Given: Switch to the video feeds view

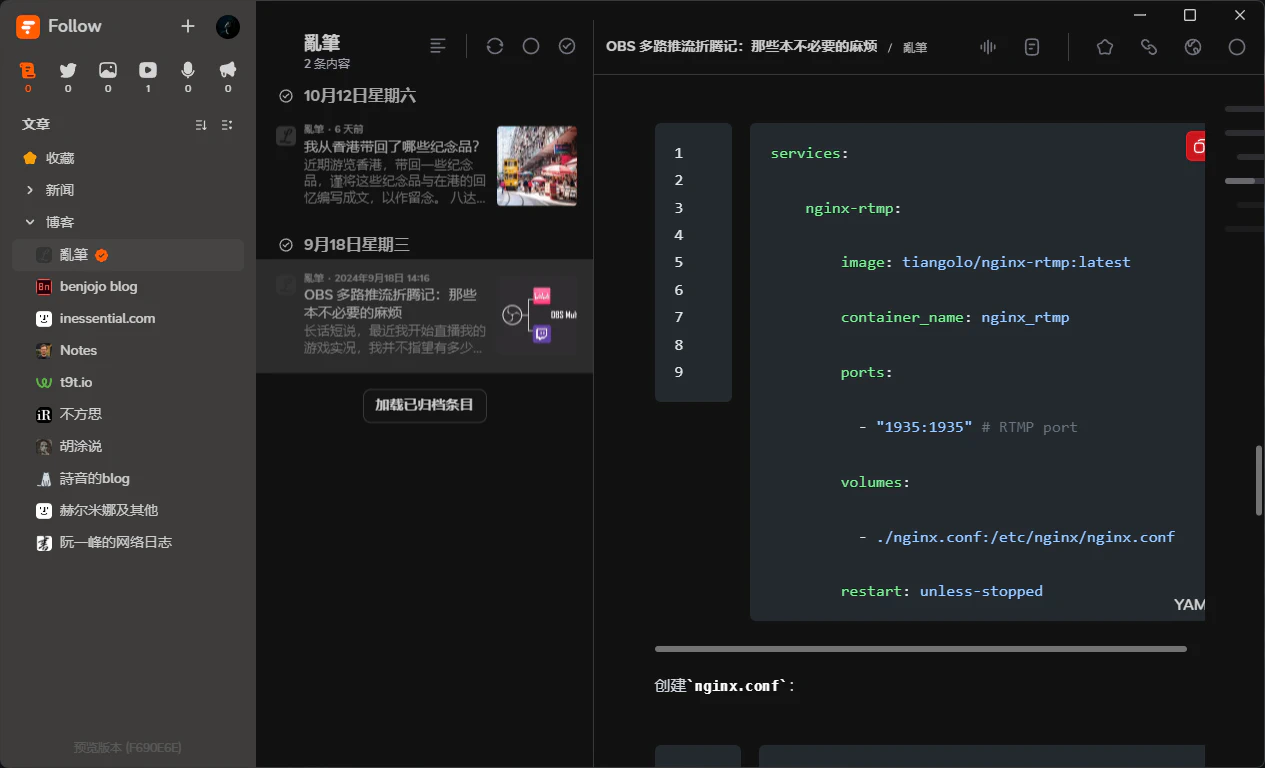Looking at the screenshot, I should (147, 70).
